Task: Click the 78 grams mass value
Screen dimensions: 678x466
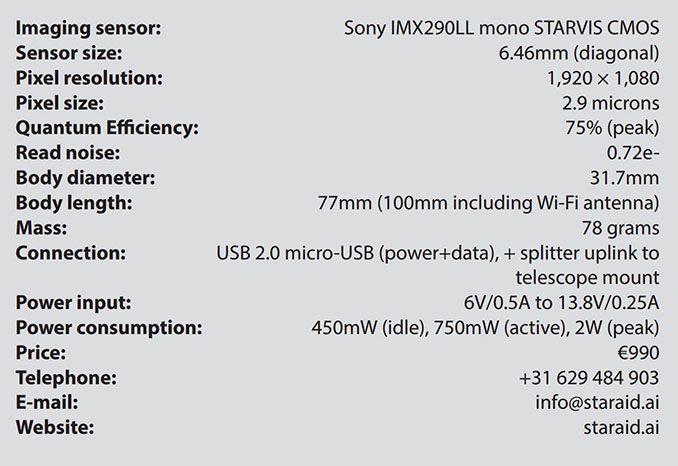Action: [x=620, y=228]
